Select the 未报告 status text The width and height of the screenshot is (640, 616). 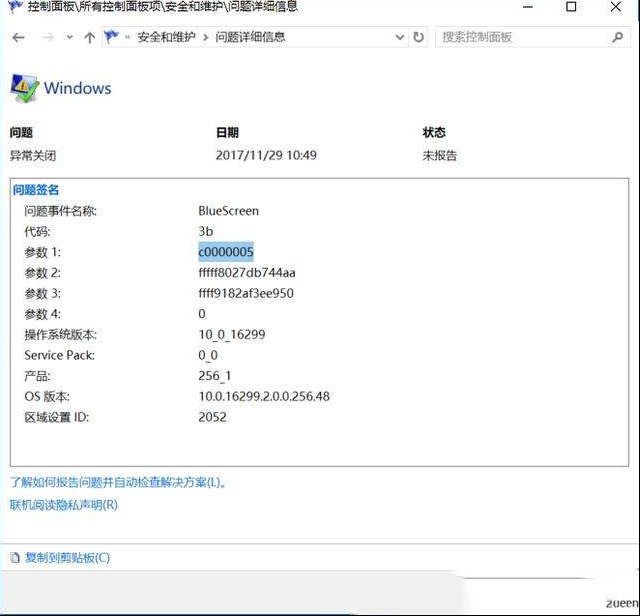440,156
